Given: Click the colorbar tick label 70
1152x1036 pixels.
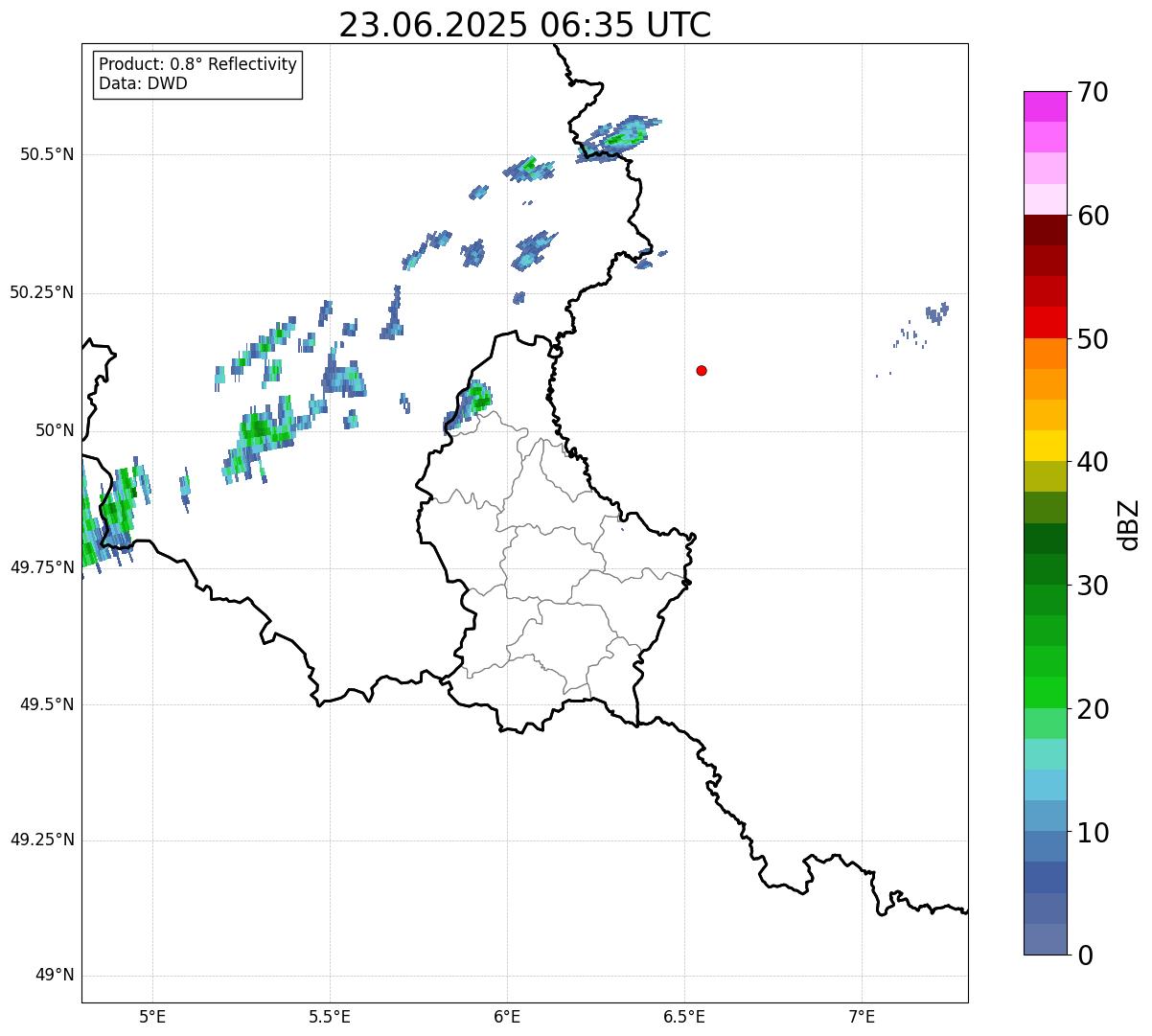Looking at the screenshot, I should [1093, 92].
